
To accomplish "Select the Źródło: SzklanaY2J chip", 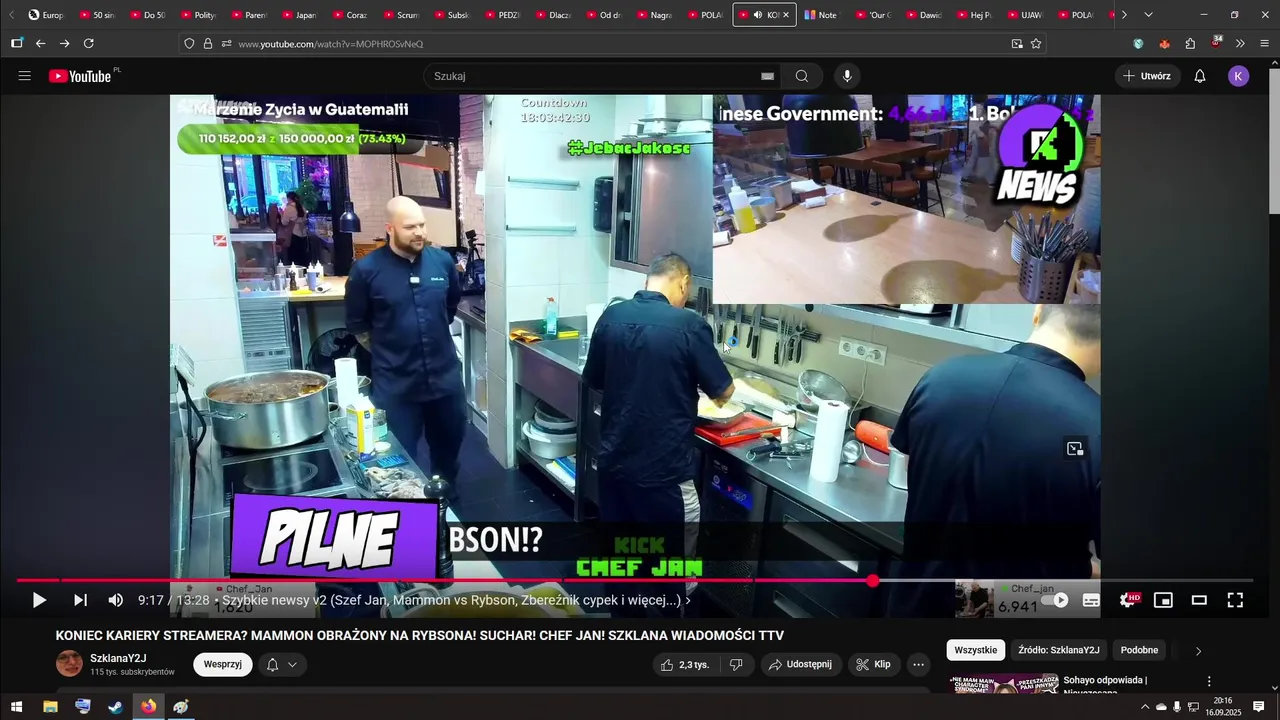I will [x=1058, y=650].
